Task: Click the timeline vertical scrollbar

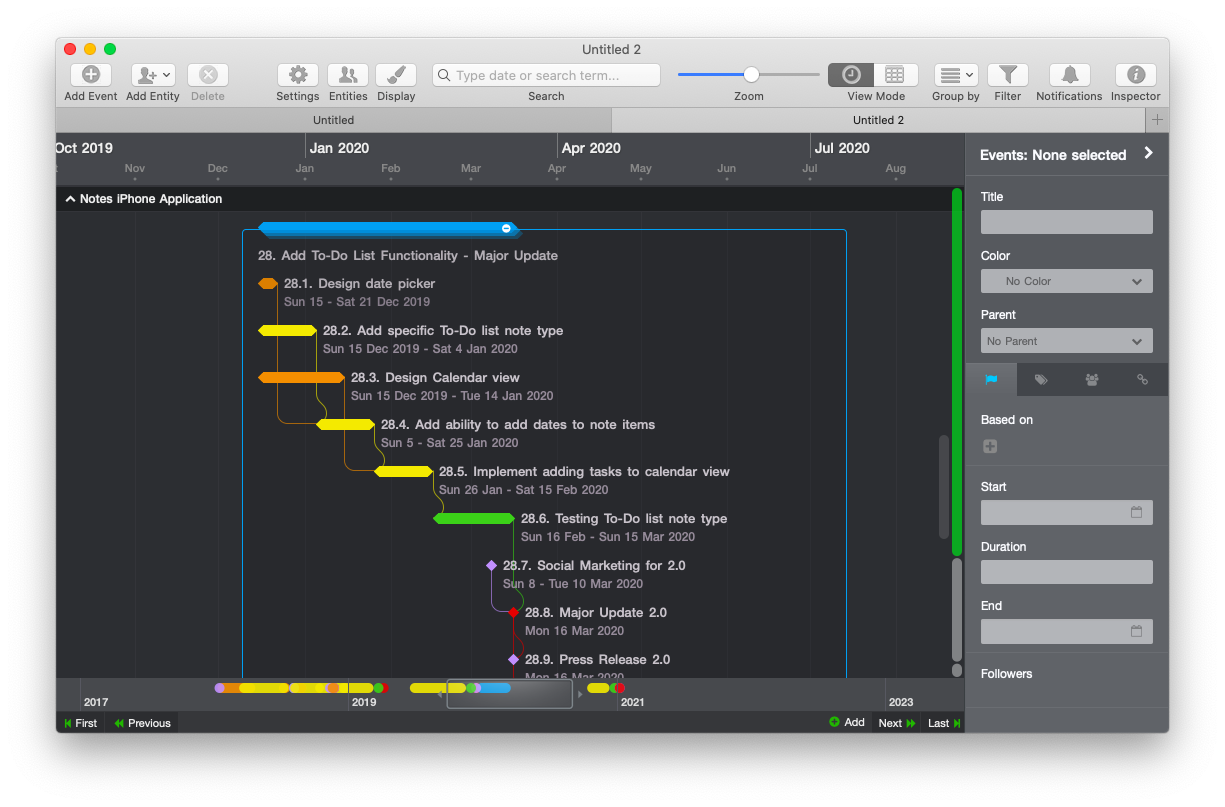Action: tap(943, 487)
